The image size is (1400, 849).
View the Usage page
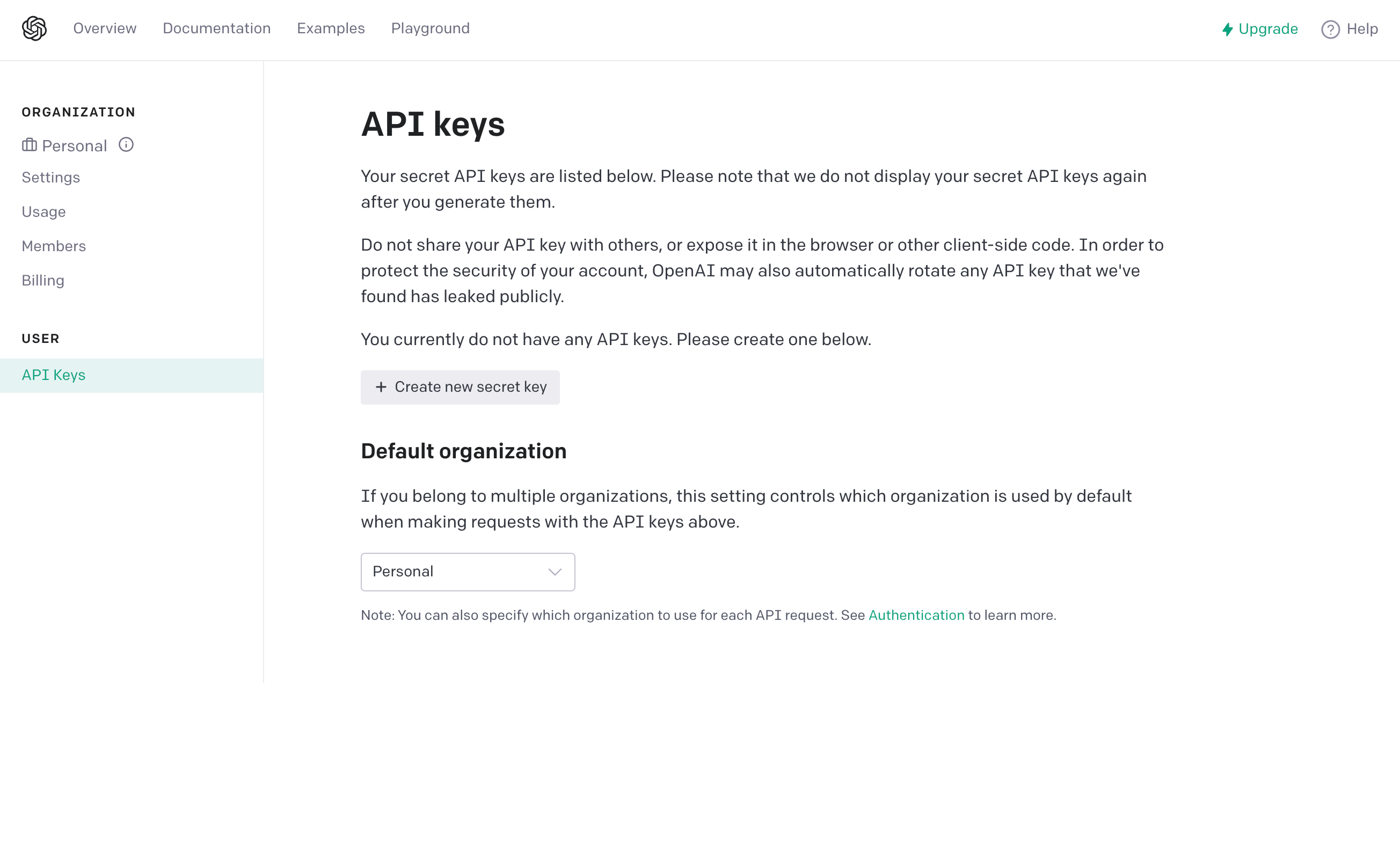pyautogui.click(x=44, y=212)
